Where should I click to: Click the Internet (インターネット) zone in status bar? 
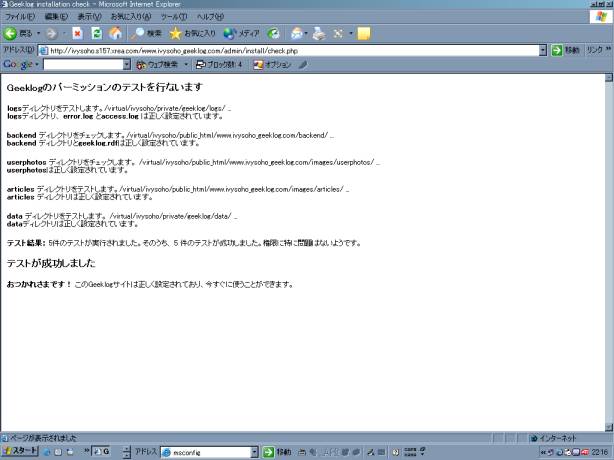(x=553, y=438)
